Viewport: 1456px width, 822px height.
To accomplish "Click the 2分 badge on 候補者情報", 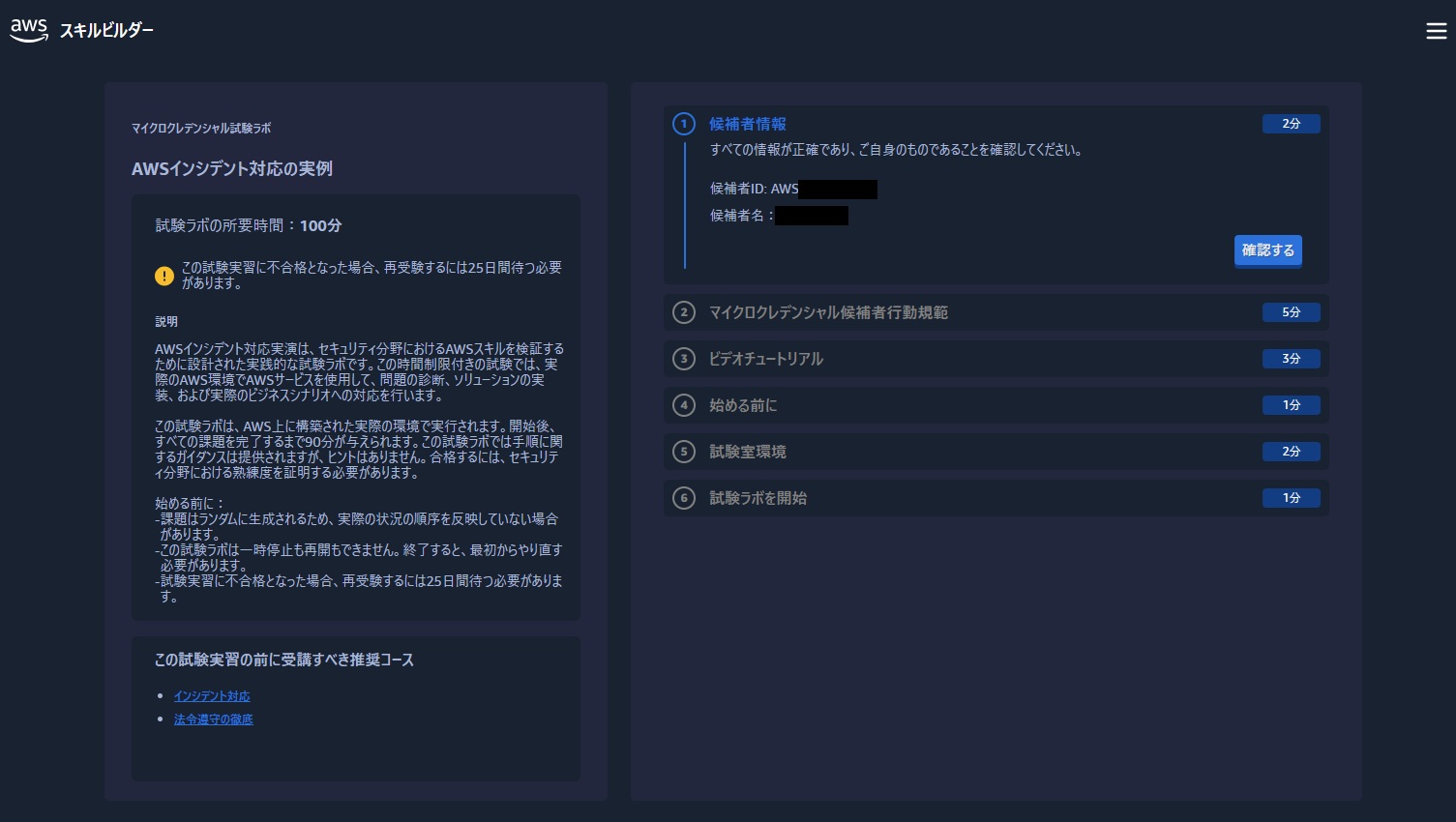I will click(1291, 124).
